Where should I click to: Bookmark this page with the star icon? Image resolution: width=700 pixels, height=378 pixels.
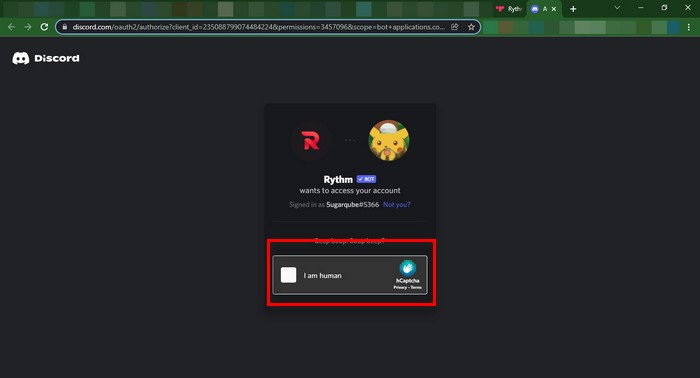pos(471,27)
